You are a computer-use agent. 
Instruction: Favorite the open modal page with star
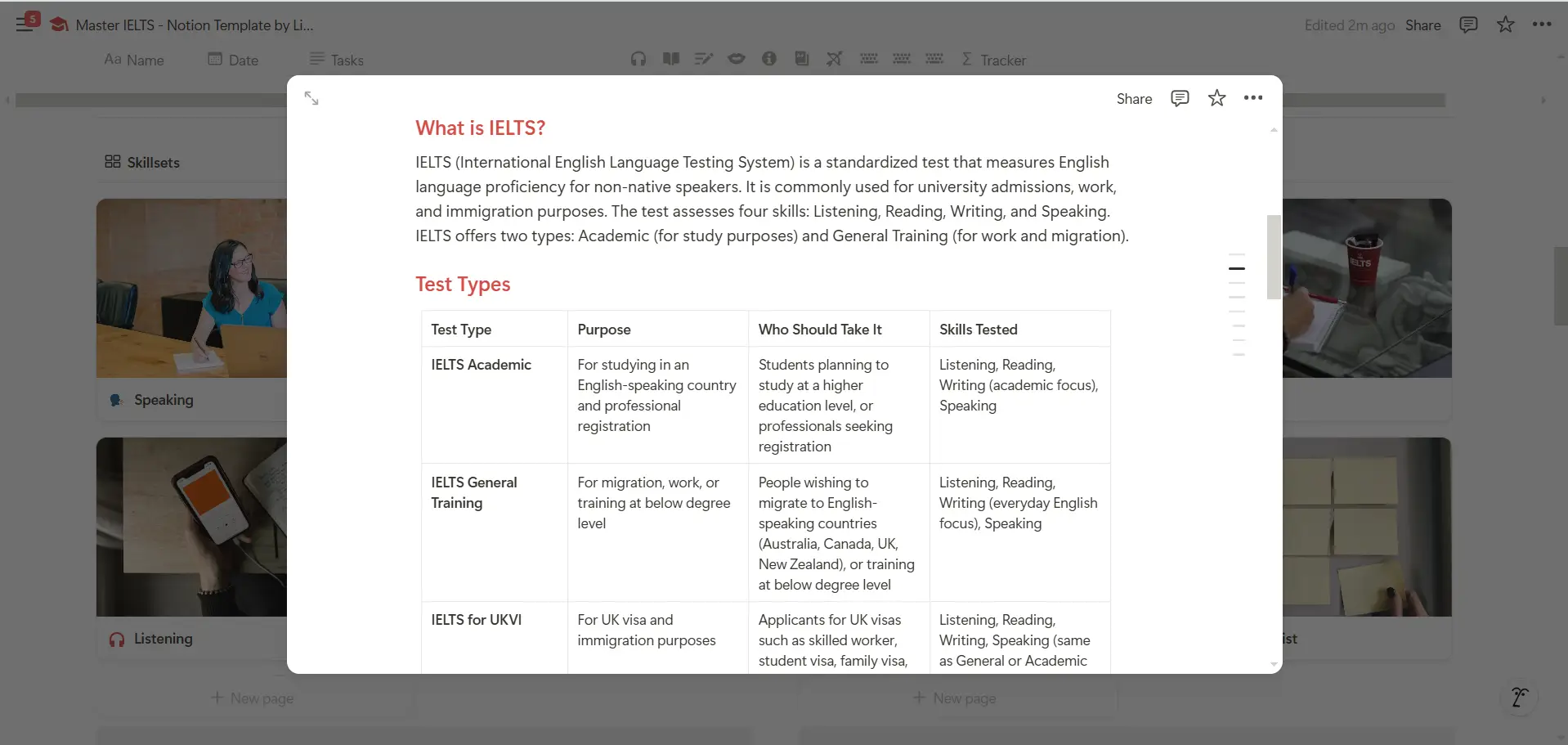tap(1216, 98)
